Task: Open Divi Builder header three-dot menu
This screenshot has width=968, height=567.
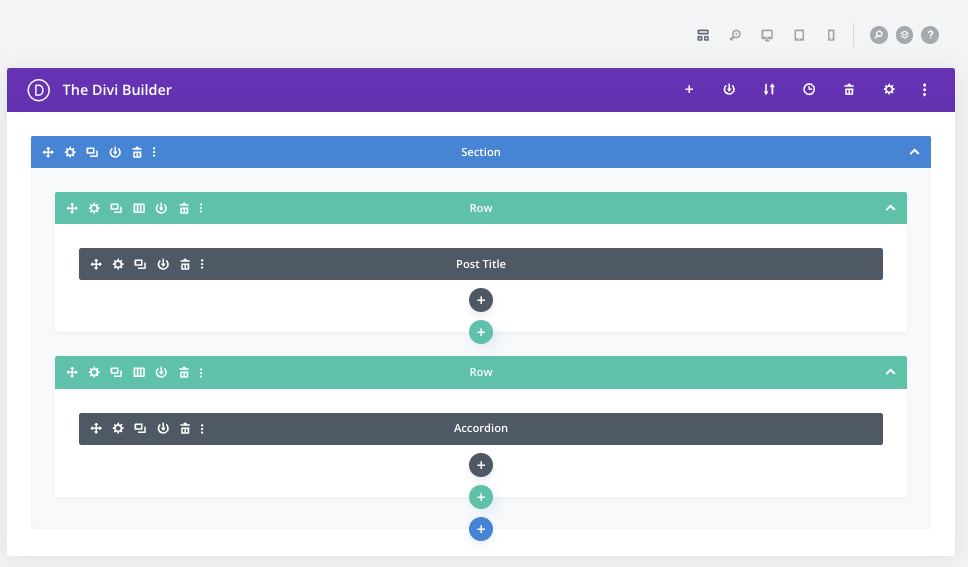Action: (925, 90)
